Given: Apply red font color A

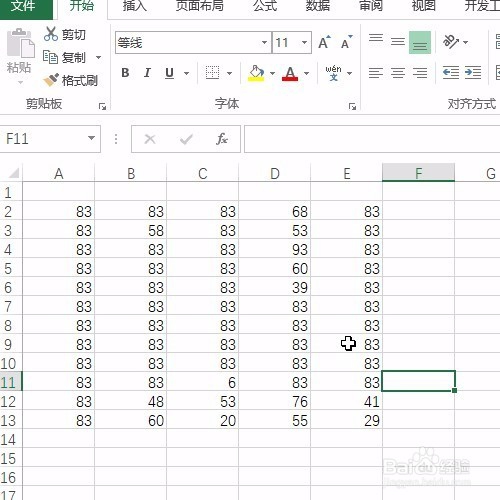Looking at the screenshot, I should pos(290,73).
